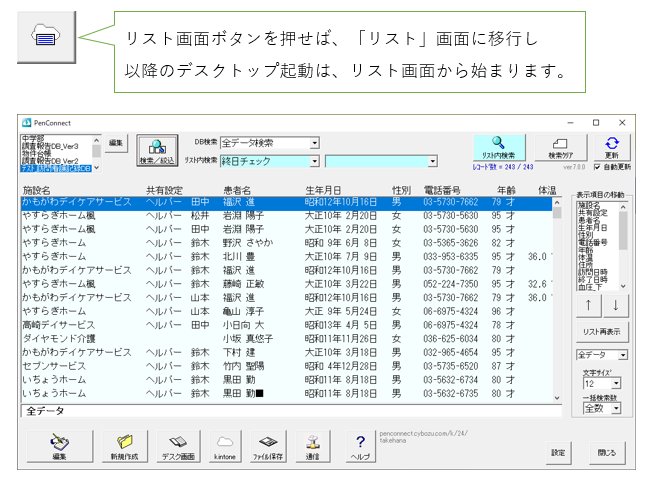Open the 一括検索数 全数 dropdown
Image resolution: width=652 pixels, height=483 pixels.
coord(616,409)
